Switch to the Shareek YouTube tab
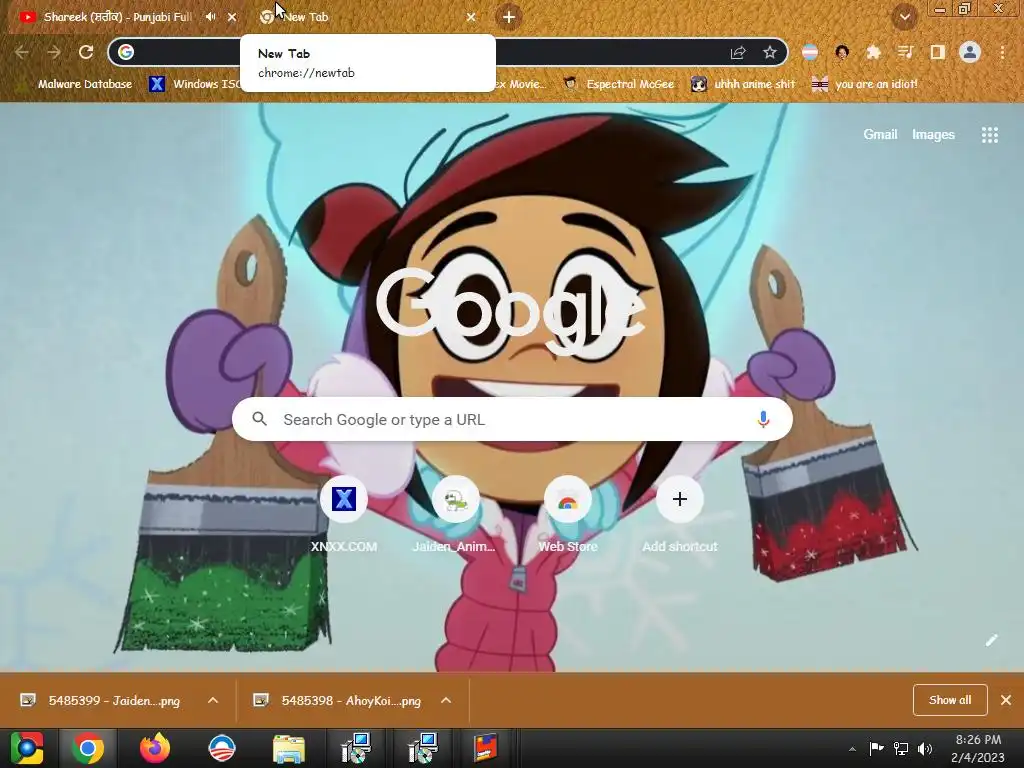Screen dimensions: 1024x768 (118, 17)
